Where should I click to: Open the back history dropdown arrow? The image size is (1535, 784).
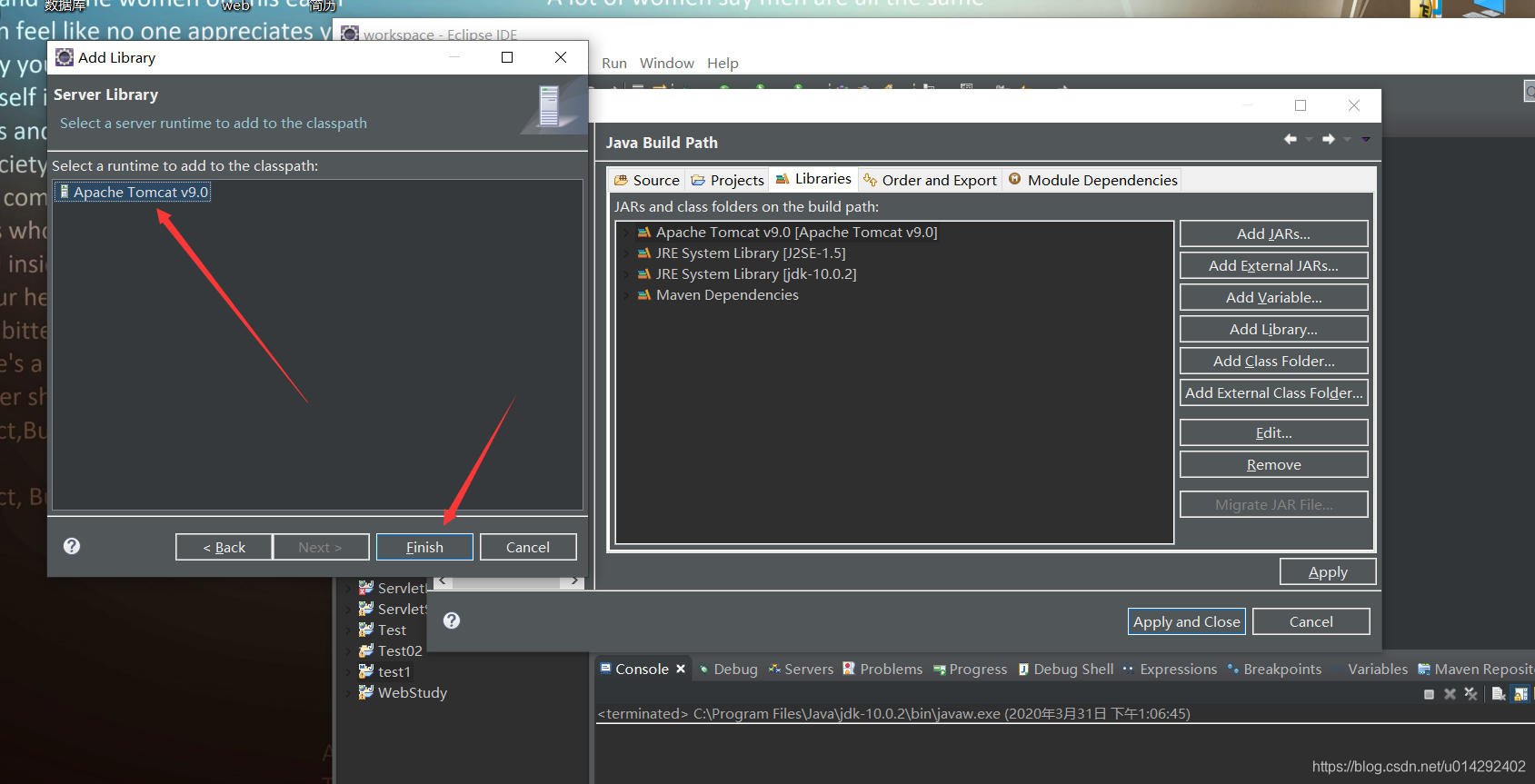coord(1309,139)
